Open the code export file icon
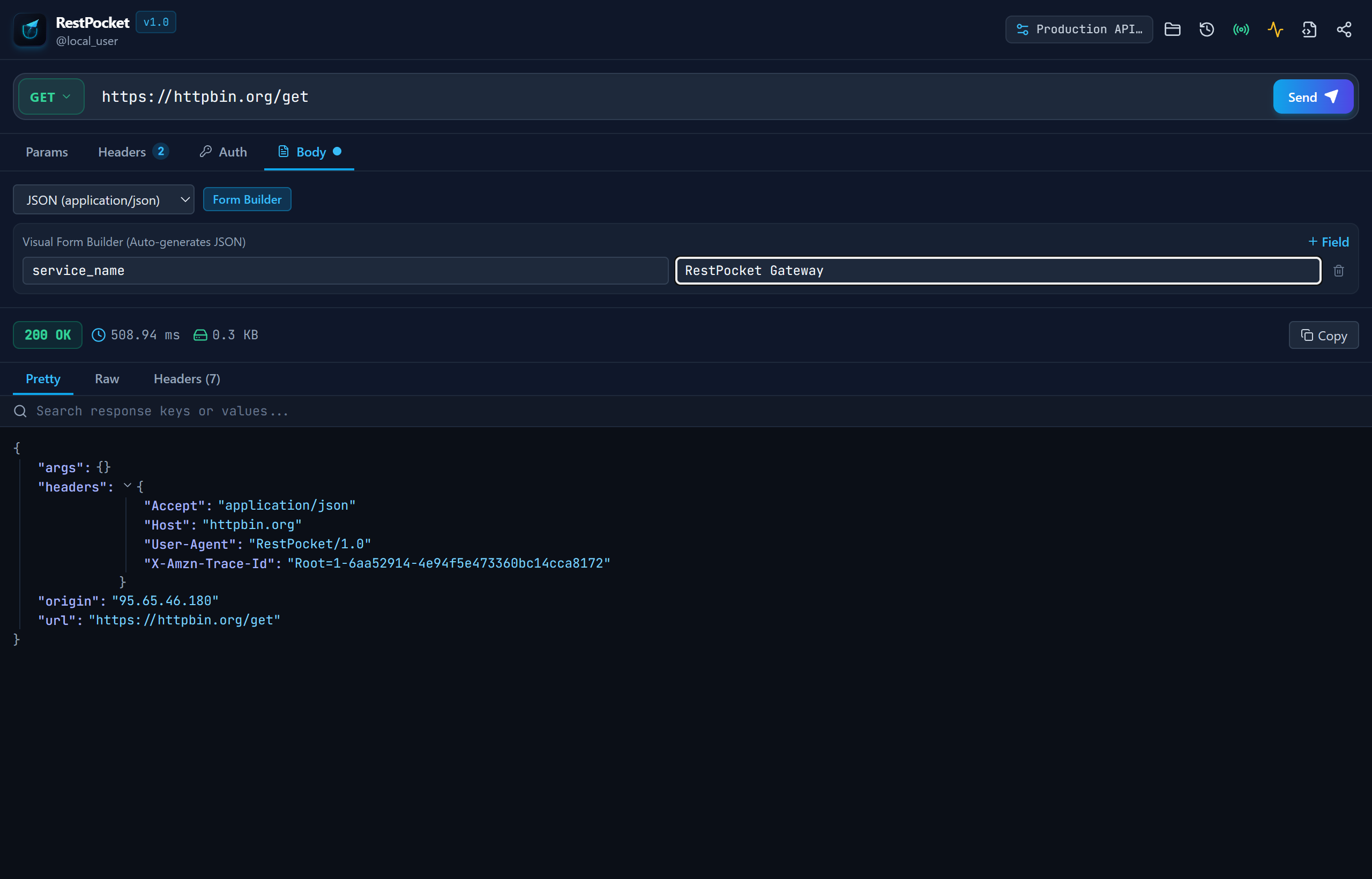 point(1309,29)
